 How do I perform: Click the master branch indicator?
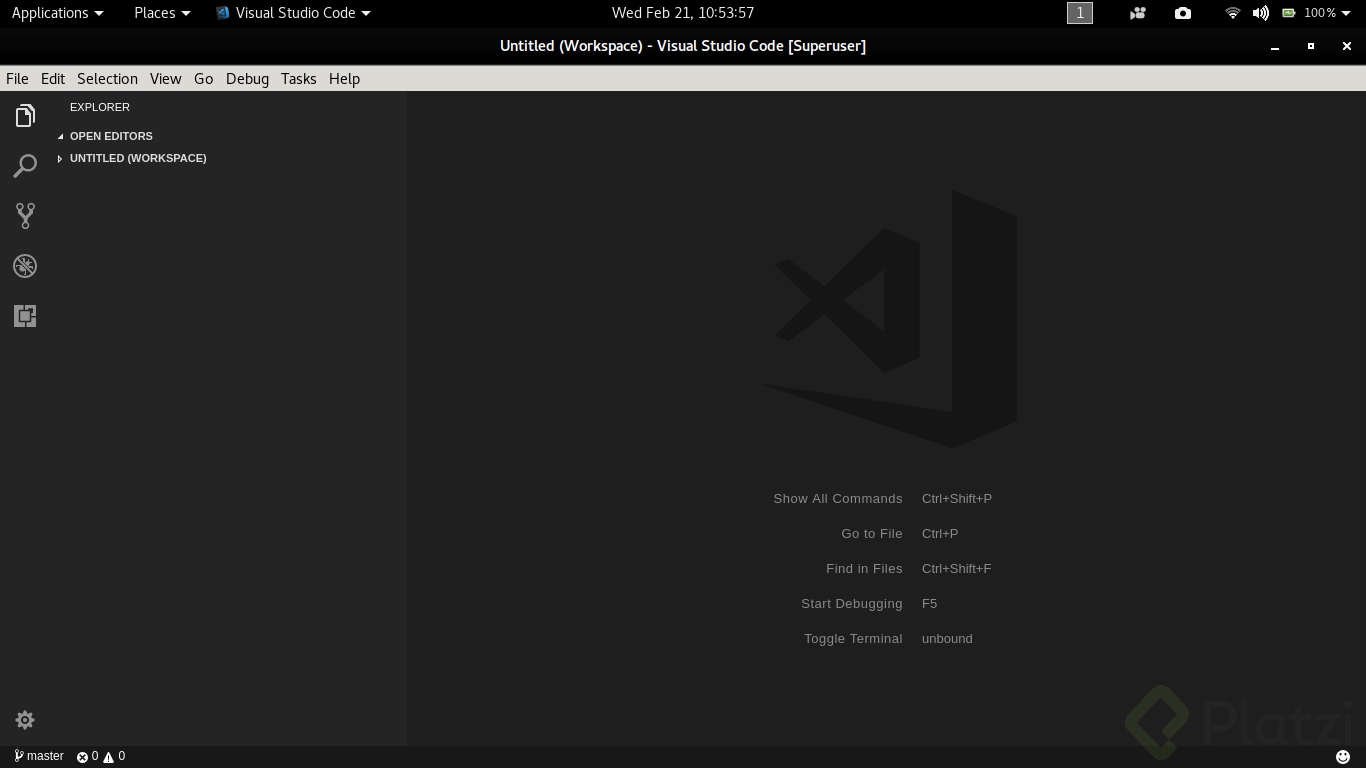[39, 756]
